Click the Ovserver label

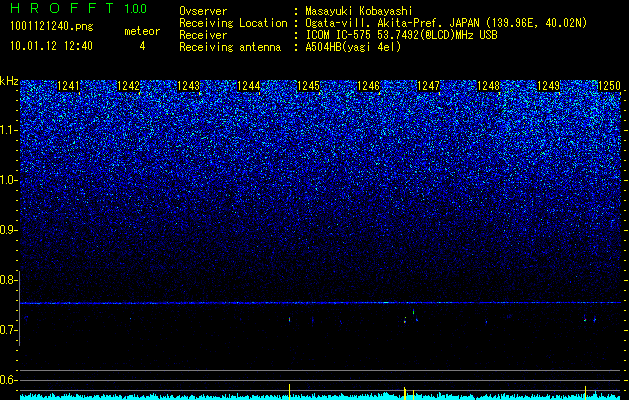[203, 11]
